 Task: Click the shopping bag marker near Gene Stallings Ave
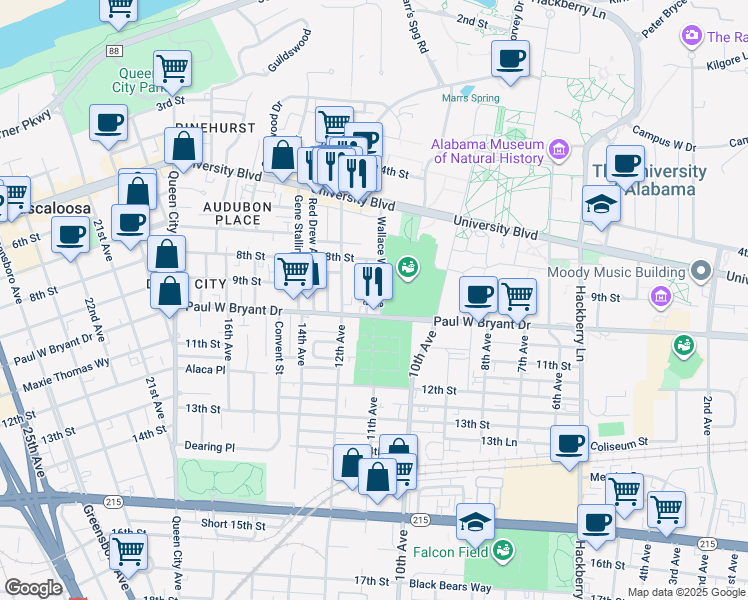282,158
